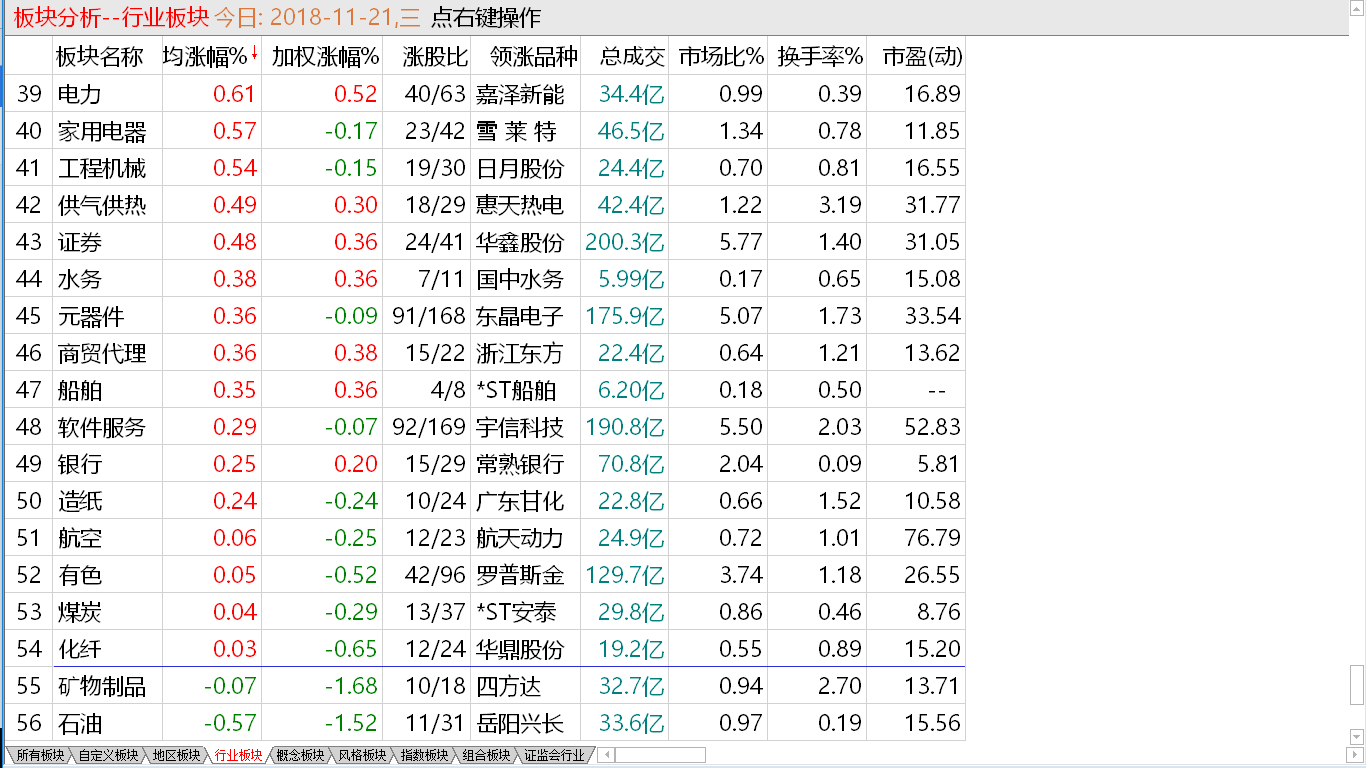Click leading stock 宇信科技
Viewport: 1366px width, 768px height.
point(520,427)
